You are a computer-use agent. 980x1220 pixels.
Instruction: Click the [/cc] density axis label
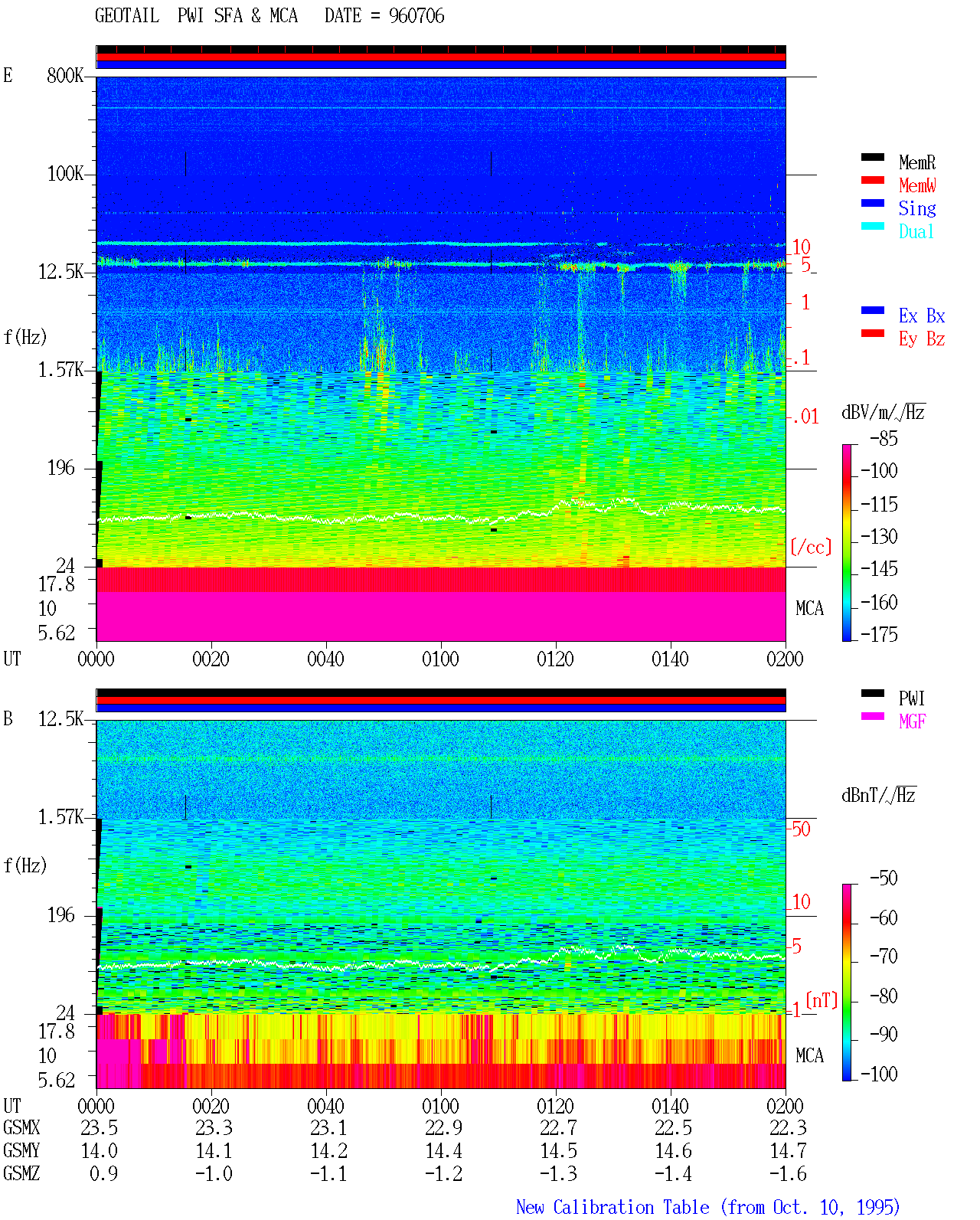coord(811,547)
